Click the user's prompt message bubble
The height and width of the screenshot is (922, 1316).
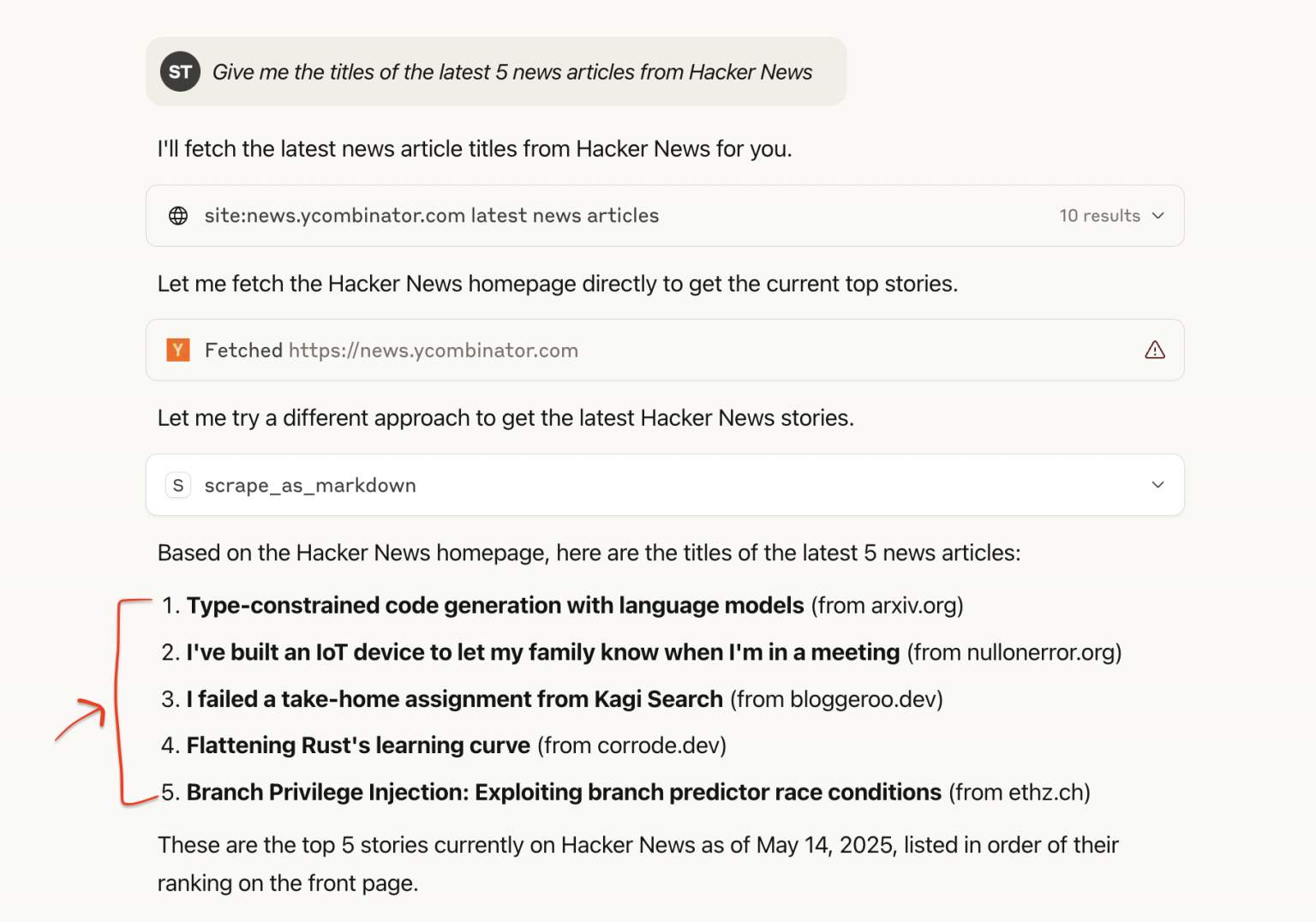pos(511,72)
